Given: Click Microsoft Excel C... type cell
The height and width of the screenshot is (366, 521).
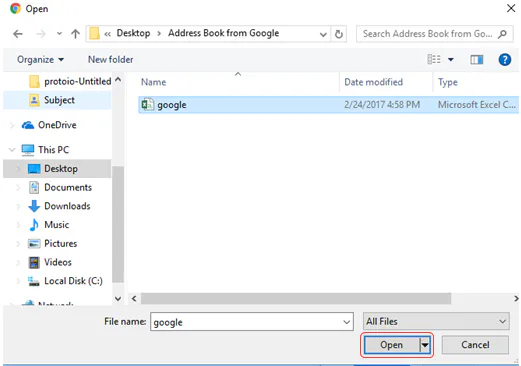Looking at the screenshot, I should click(x=477, y=105).
